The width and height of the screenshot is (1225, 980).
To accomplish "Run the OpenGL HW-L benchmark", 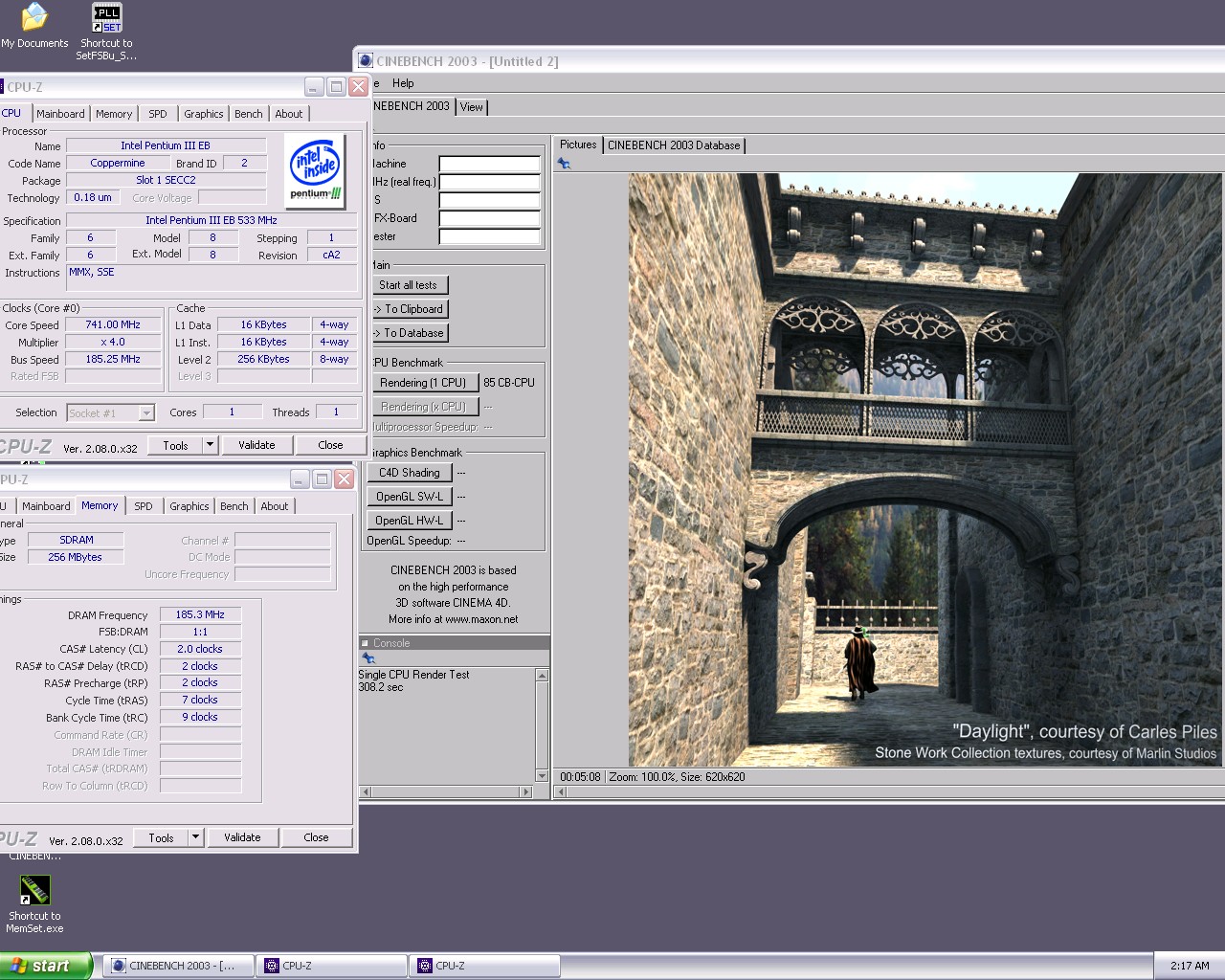I will coord(409,521).
